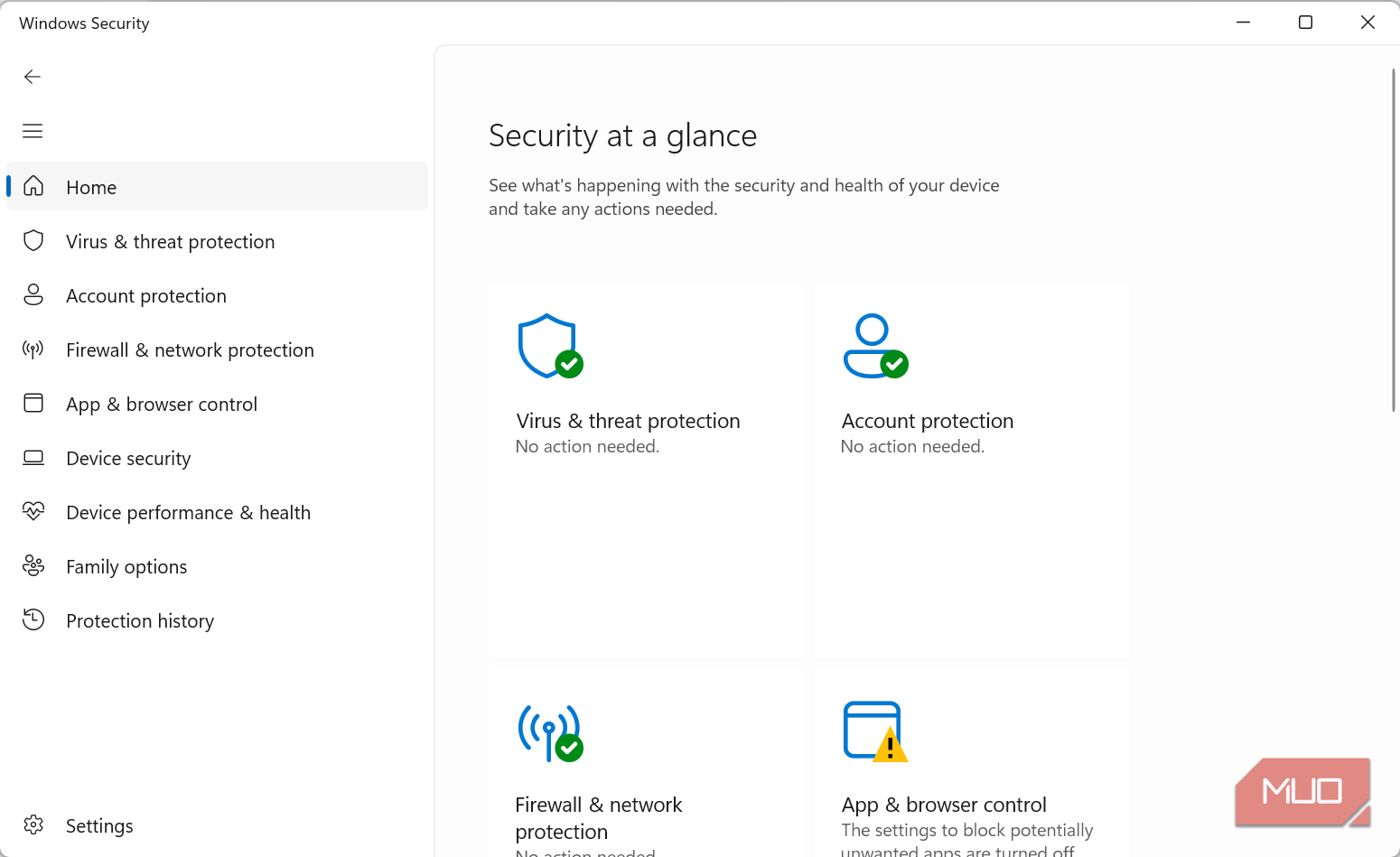Click the "See what's happening with the security" description
The height and width of the screenshot is (857, 1400).
(x=744, y=197)
